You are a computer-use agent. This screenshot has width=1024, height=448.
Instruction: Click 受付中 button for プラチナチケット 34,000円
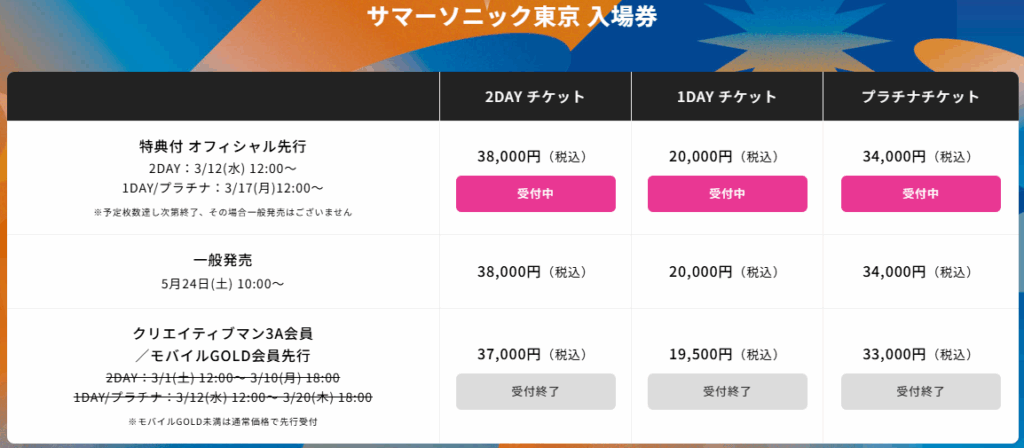(921, 193)
